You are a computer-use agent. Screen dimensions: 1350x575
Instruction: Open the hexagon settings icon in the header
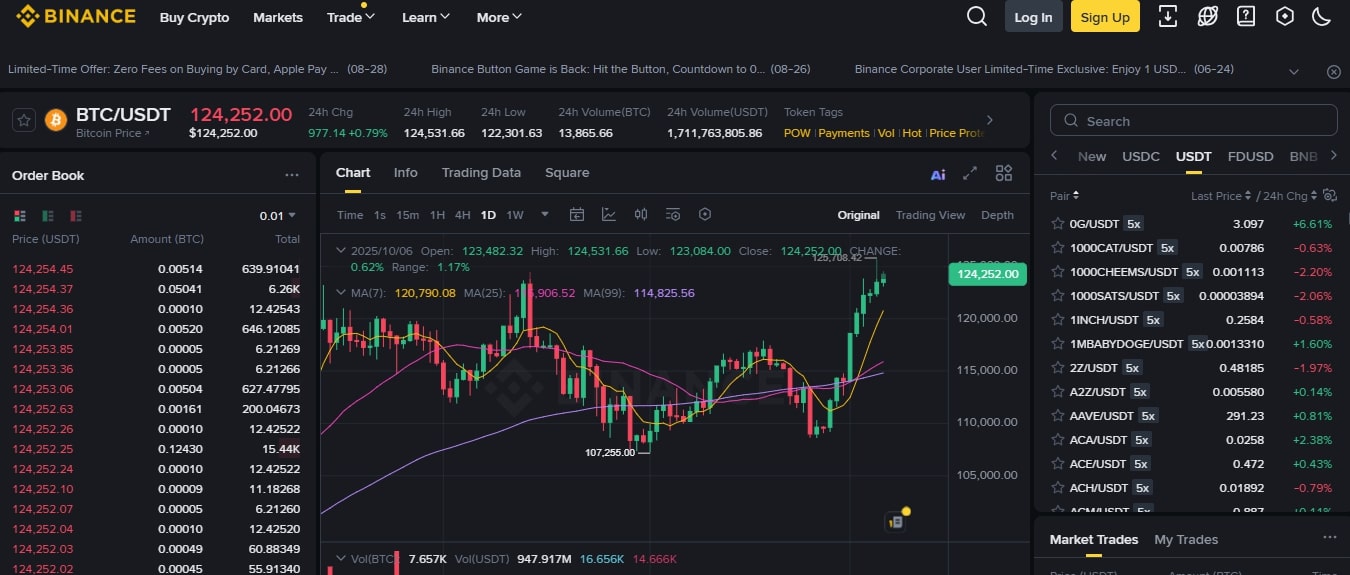[1285, 16]
